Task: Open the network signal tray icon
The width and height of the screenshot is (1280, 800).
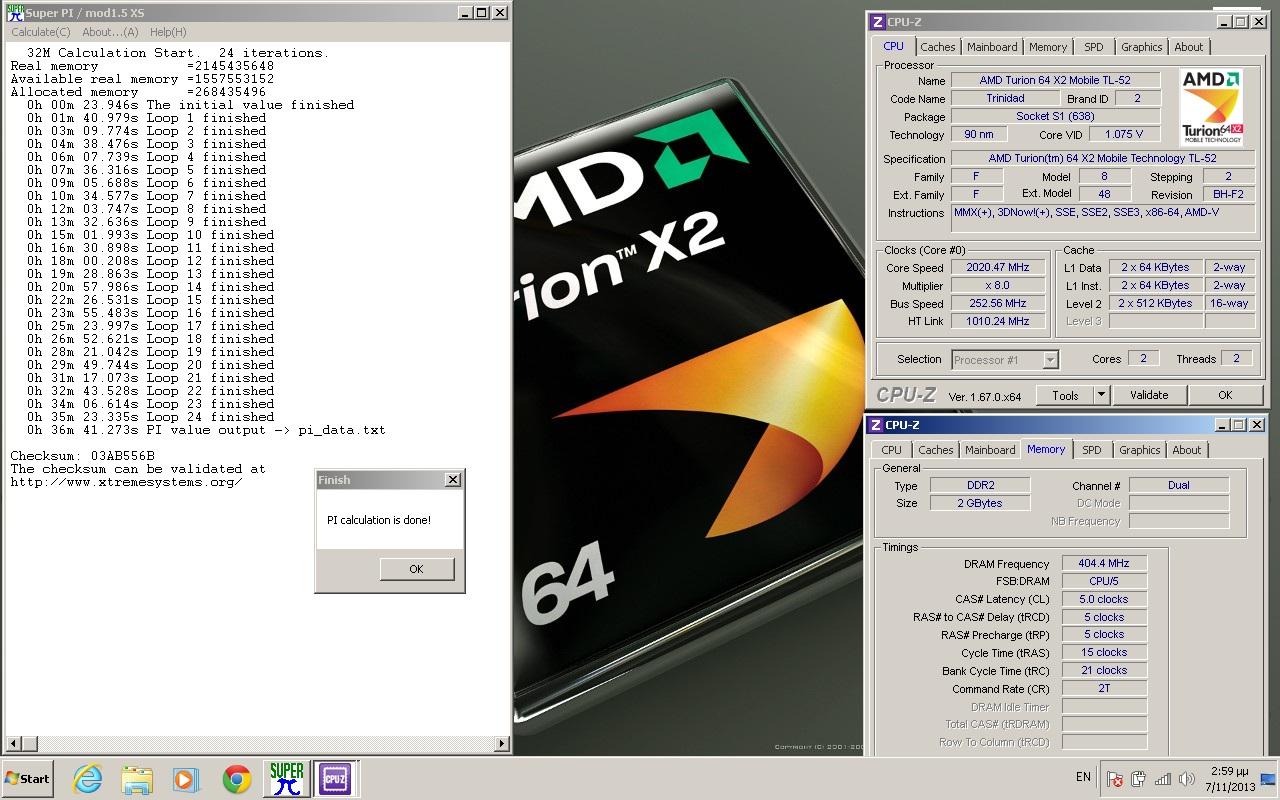Action: tap(1163, 779)
